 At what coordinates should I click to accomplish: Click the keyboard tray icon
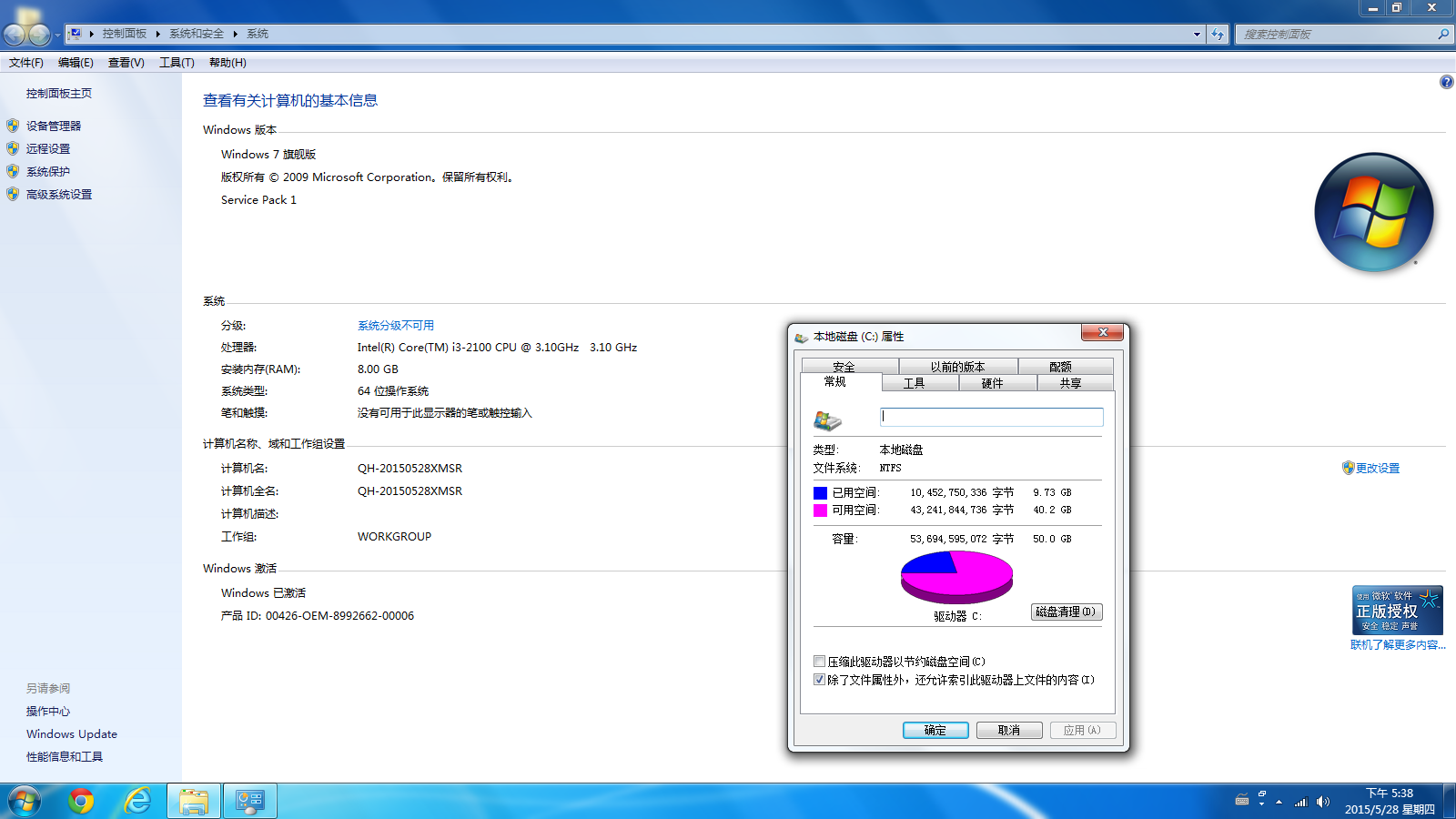tap(1242, 801)
